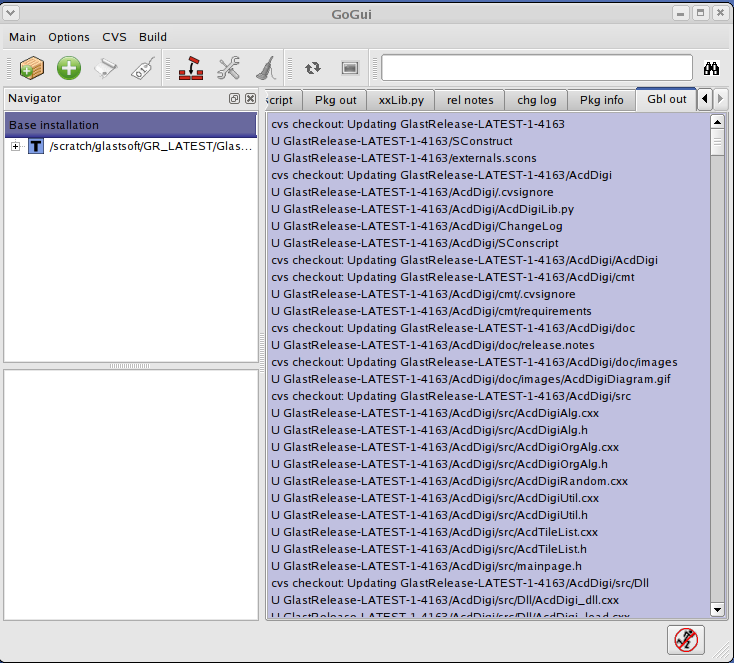Click the AcdDigi/.cvsignore output line
This screenshot has width=734, height=663.
412,192
